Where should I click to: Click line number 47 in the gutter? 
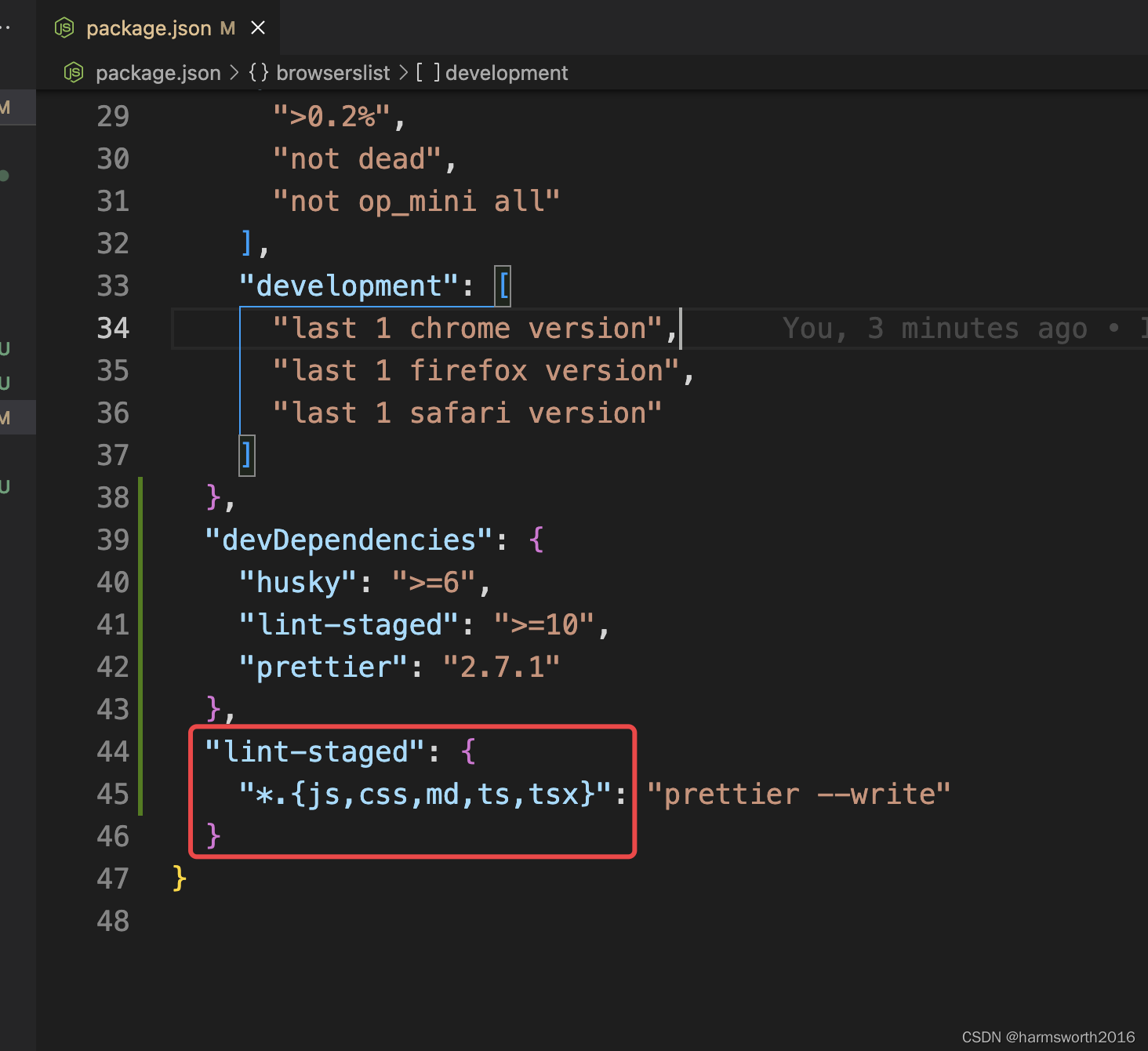pos(113,878)
